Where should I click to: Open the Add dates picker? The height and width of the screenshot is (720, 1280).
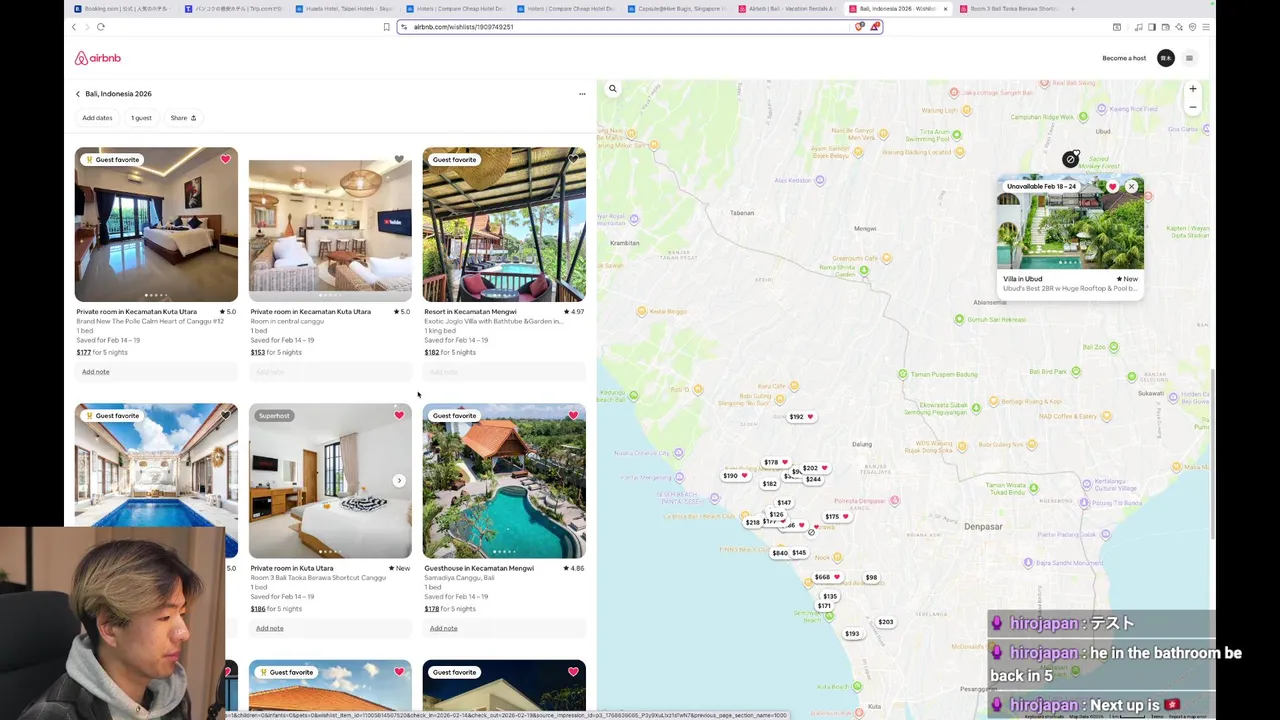97,118
